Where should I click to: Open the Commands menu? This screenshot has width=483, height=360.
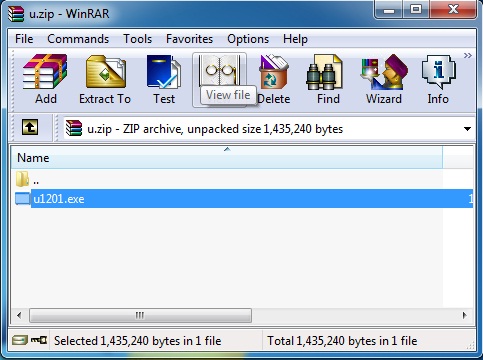point(78,39)
